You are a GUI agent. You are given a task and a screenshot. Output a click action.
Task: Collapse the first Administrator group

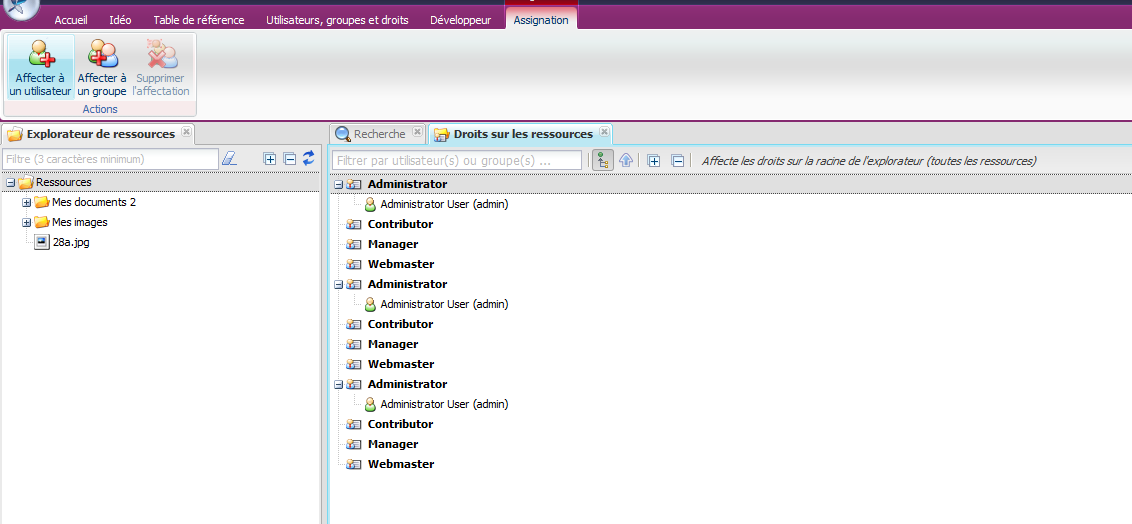[338, 184]
